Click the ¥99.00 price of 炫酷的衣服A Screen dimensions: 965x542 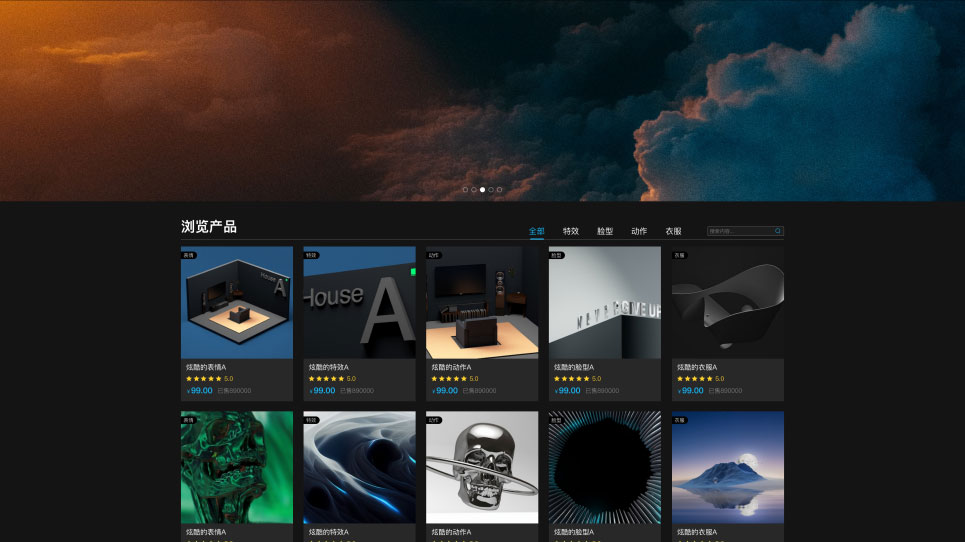pos(691,391)
